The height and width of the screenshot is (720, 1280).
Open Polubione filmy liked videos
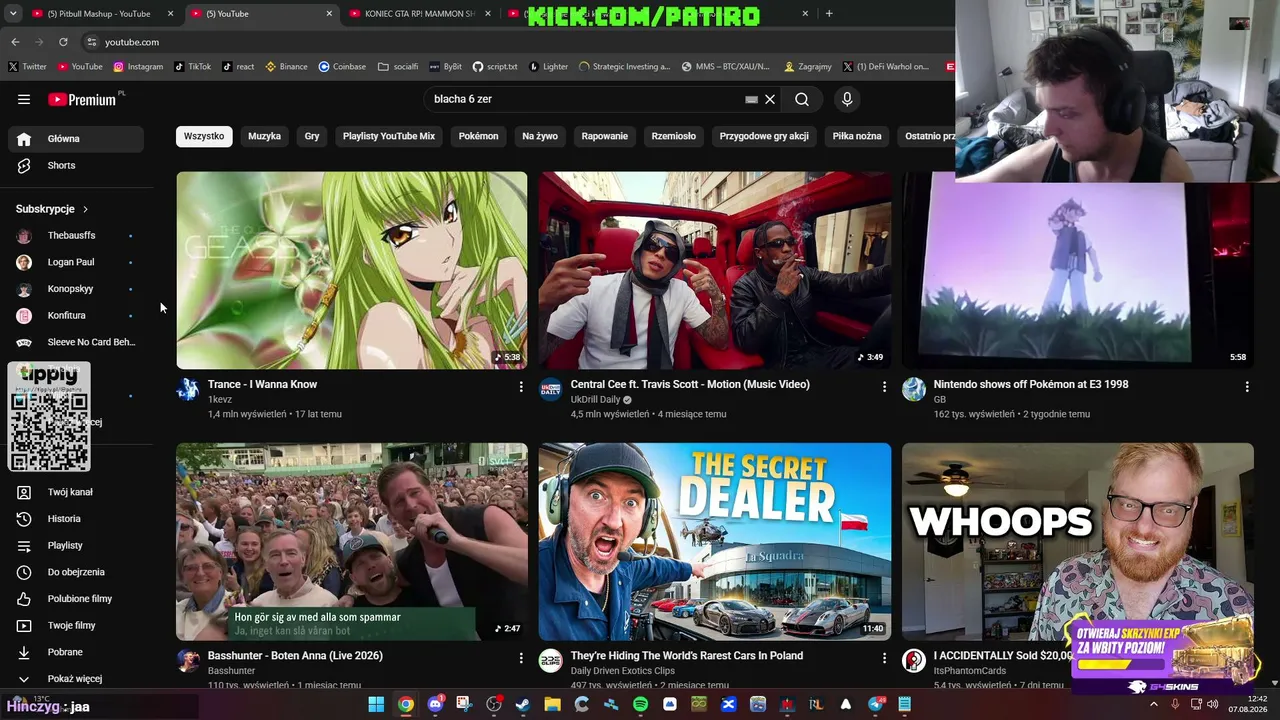click(x=76, y=599)
